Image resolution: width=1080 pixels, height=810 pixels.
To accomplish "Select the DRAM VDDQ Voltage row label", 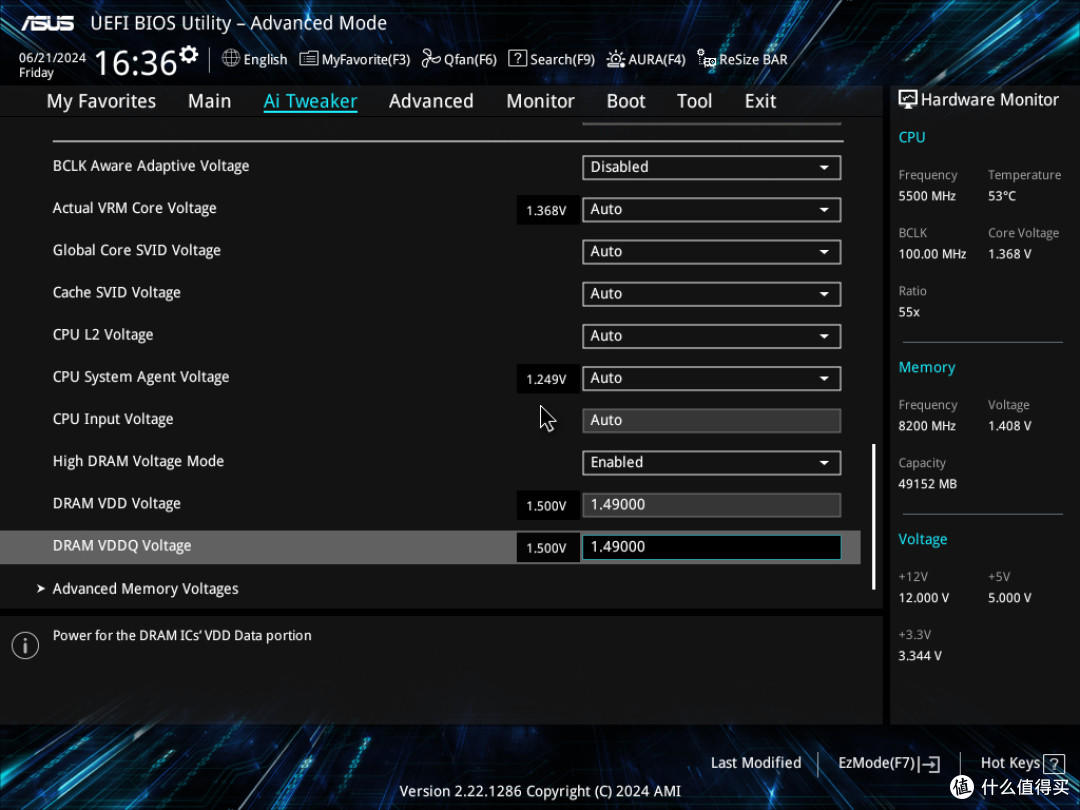I will tap(122, 546).
